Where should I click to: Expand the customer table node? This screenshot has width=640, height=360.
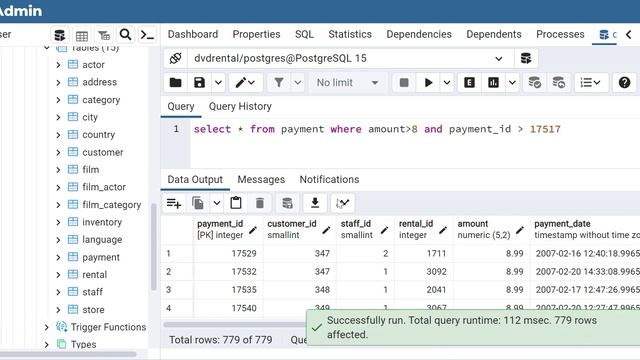[58, 153]
